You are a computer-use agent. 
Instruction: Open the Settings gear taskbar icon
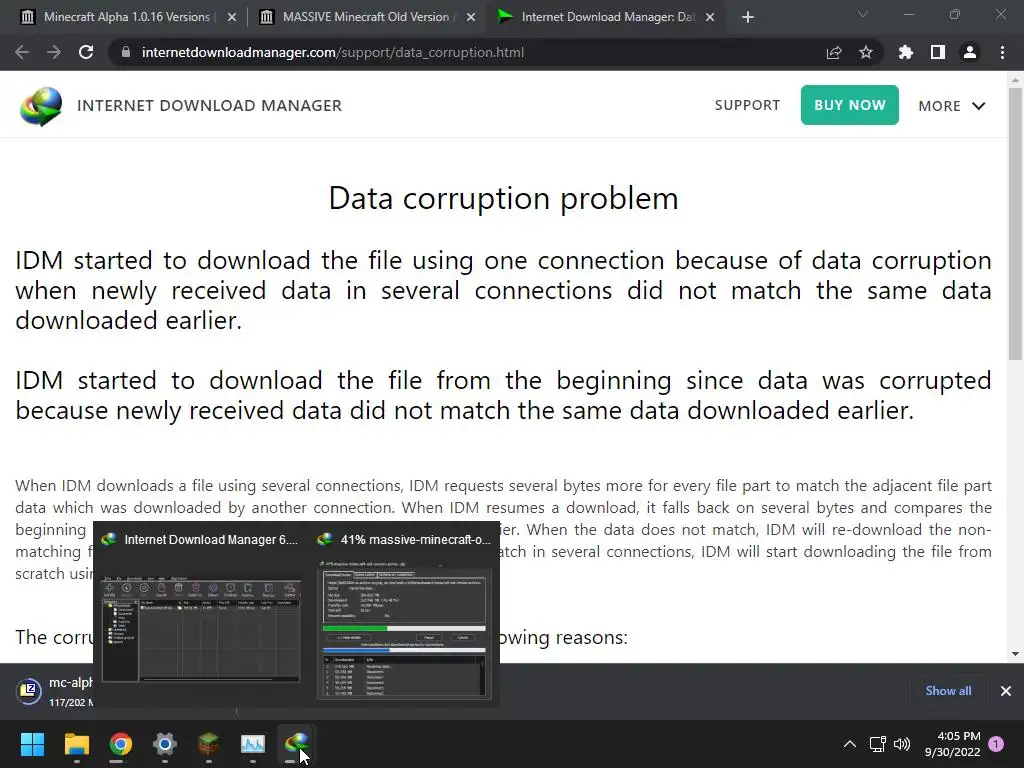click(165, 744)
